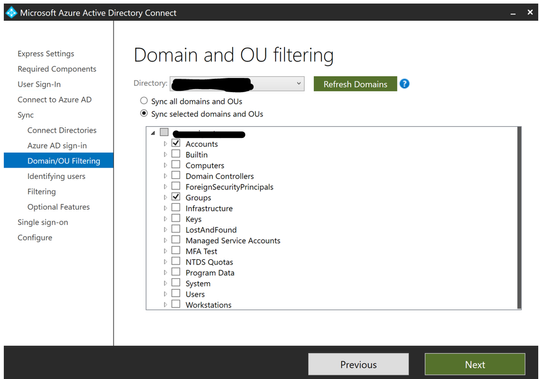Screen dimensions: 539x379
Task: Go to Optional Features step
Action: pyautogui.click(x=58, y=207)
